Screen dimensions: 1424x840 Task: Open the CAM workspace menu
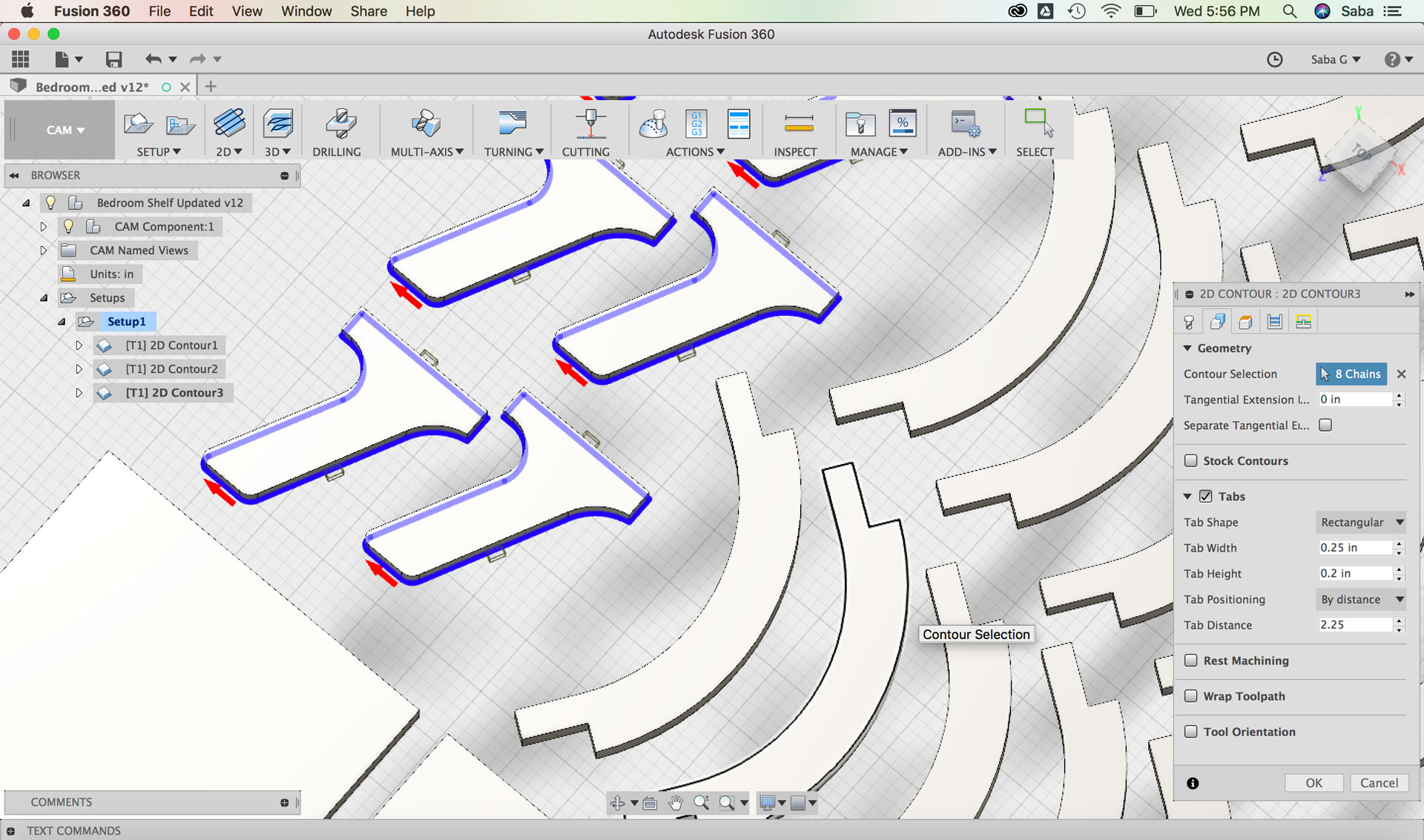tap(65, 130)
